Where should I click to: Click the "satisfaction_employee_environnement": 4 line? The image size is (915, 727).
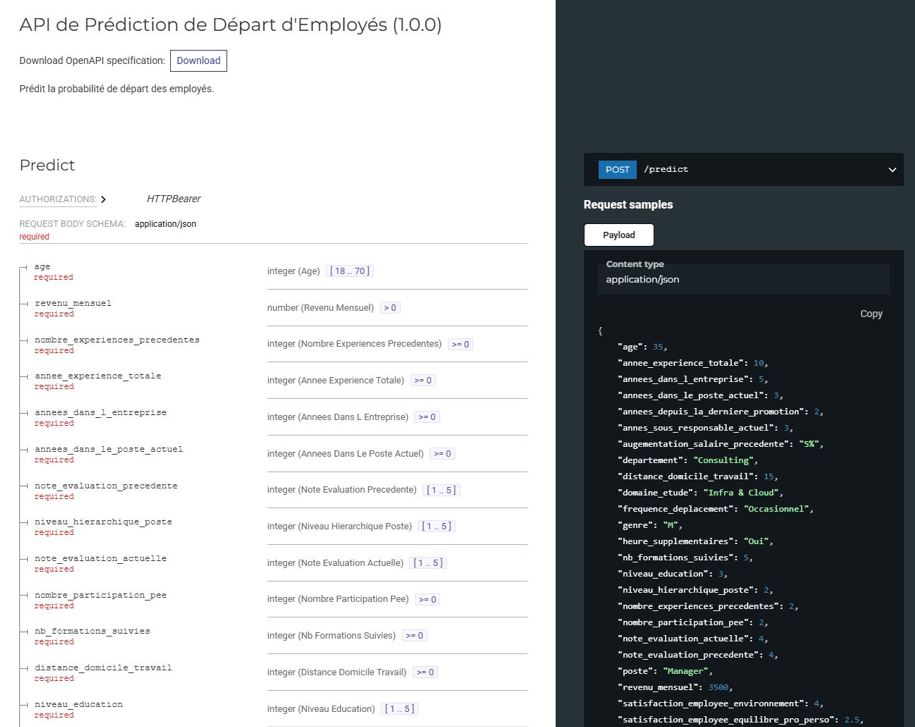click(721, 704)
